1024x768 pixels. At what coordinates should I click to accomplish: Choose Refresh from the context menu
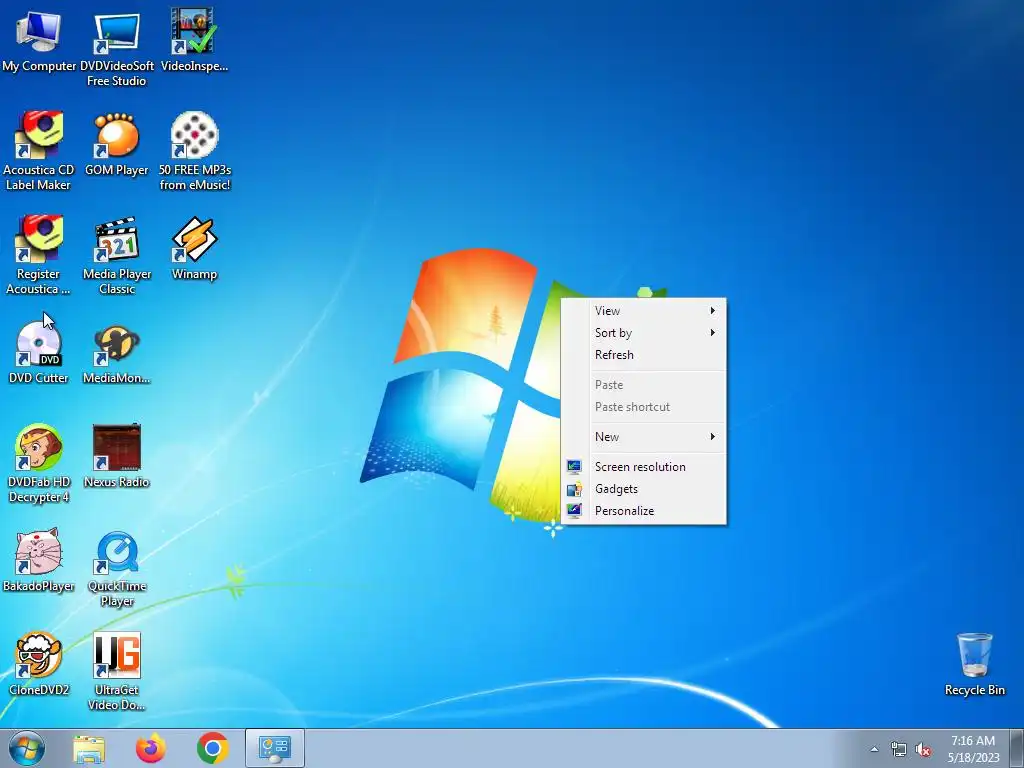tap(643, 355)
